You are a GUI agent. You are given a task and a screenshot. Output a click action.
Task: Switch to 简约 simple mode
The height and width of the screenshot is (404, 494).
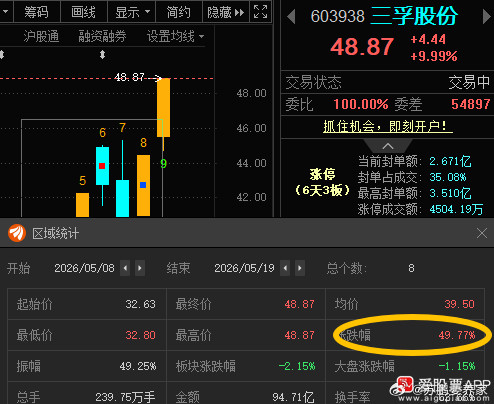pos(179,12)
